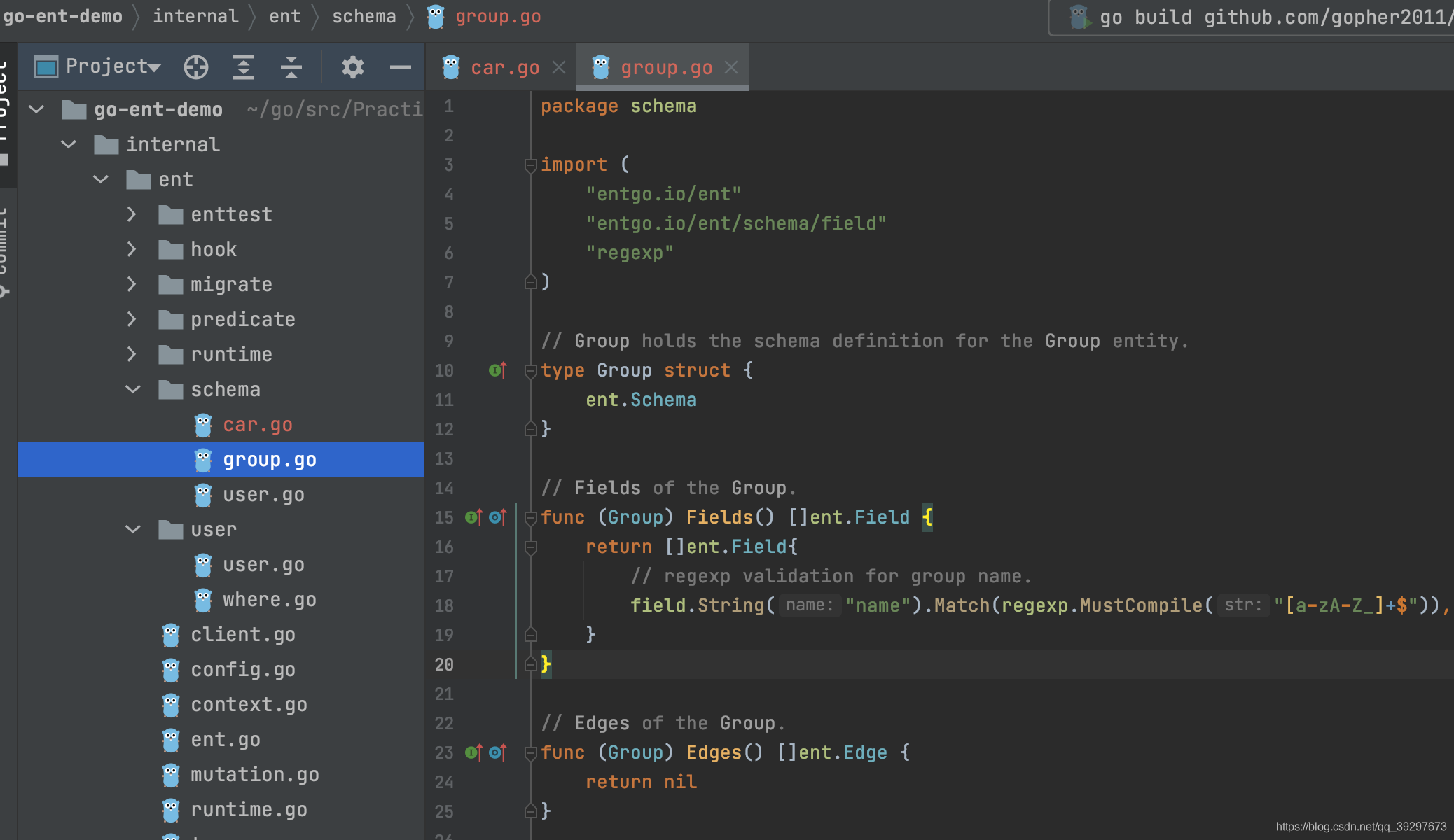This screenshot has height=840, width=1454.
Task: Click the schema breadcrumb in the navigation bar
Action: [x=363, y=16]
